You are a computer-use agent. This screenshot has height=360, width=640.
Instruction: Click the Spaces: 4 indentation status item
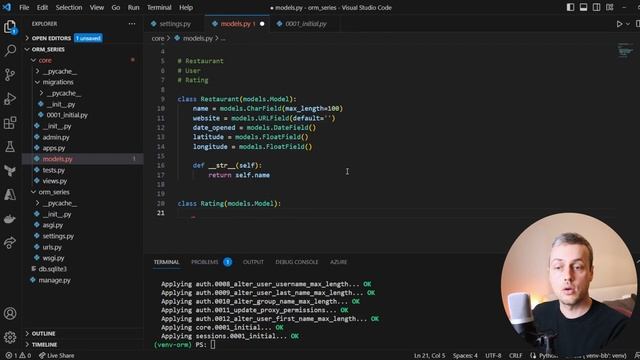pos(465,356)
